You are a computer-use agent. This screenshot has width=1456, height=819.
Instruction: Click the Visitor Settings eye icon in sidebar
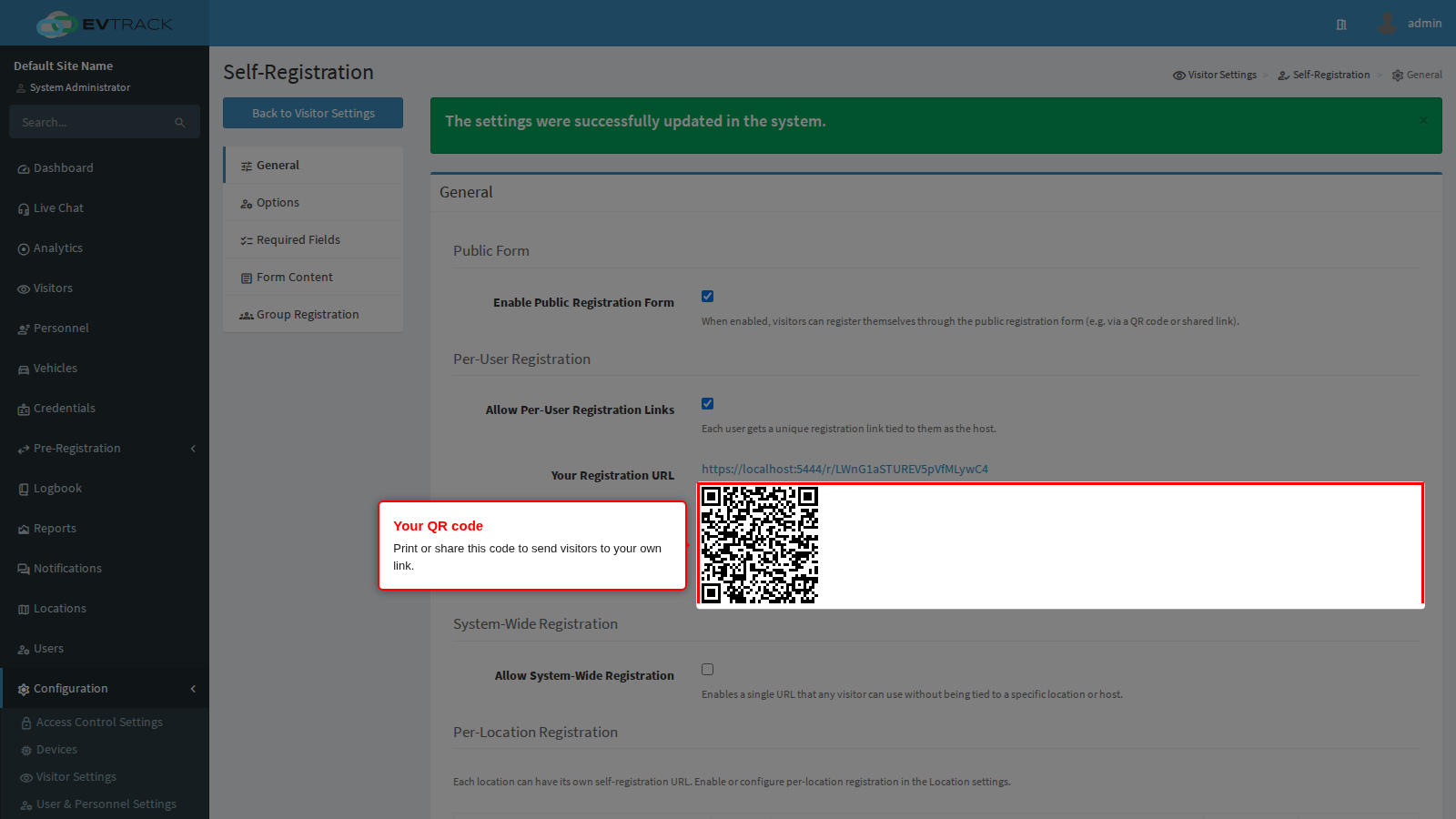pyautogui.click(x=26, y=778)
